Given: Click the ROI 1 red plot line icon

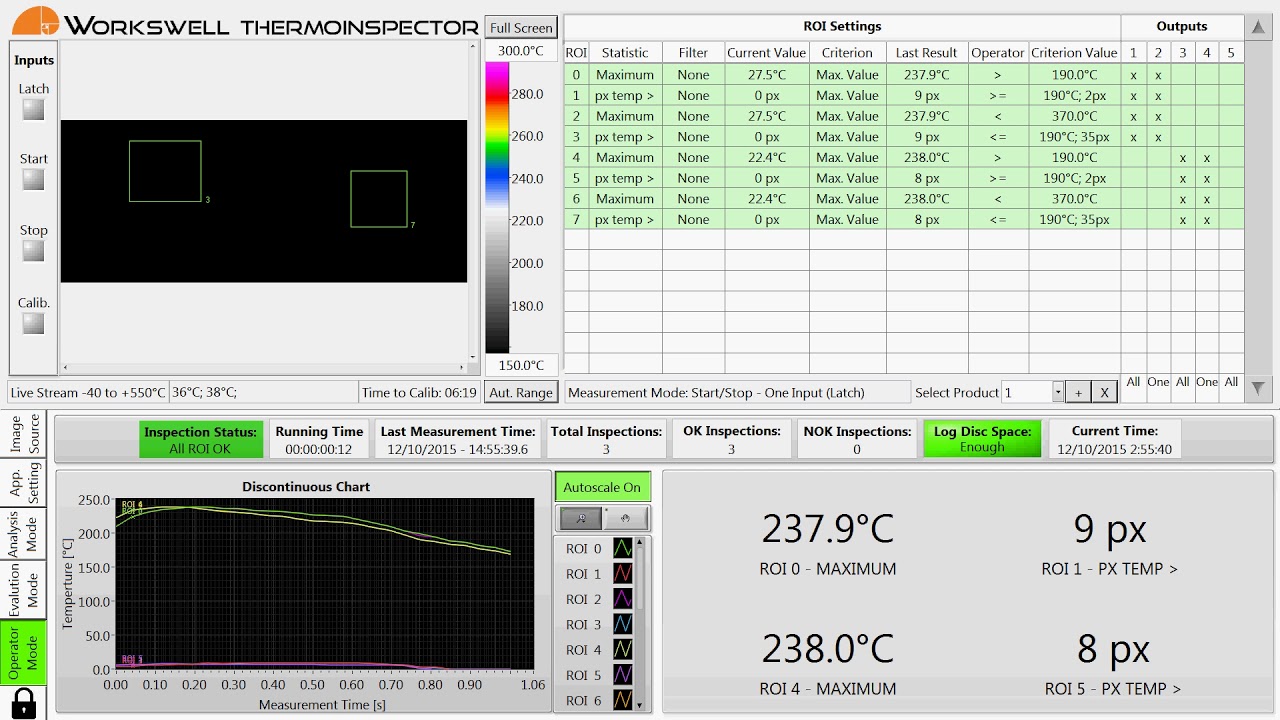Looking at the screenshot, I should point(622,574).
